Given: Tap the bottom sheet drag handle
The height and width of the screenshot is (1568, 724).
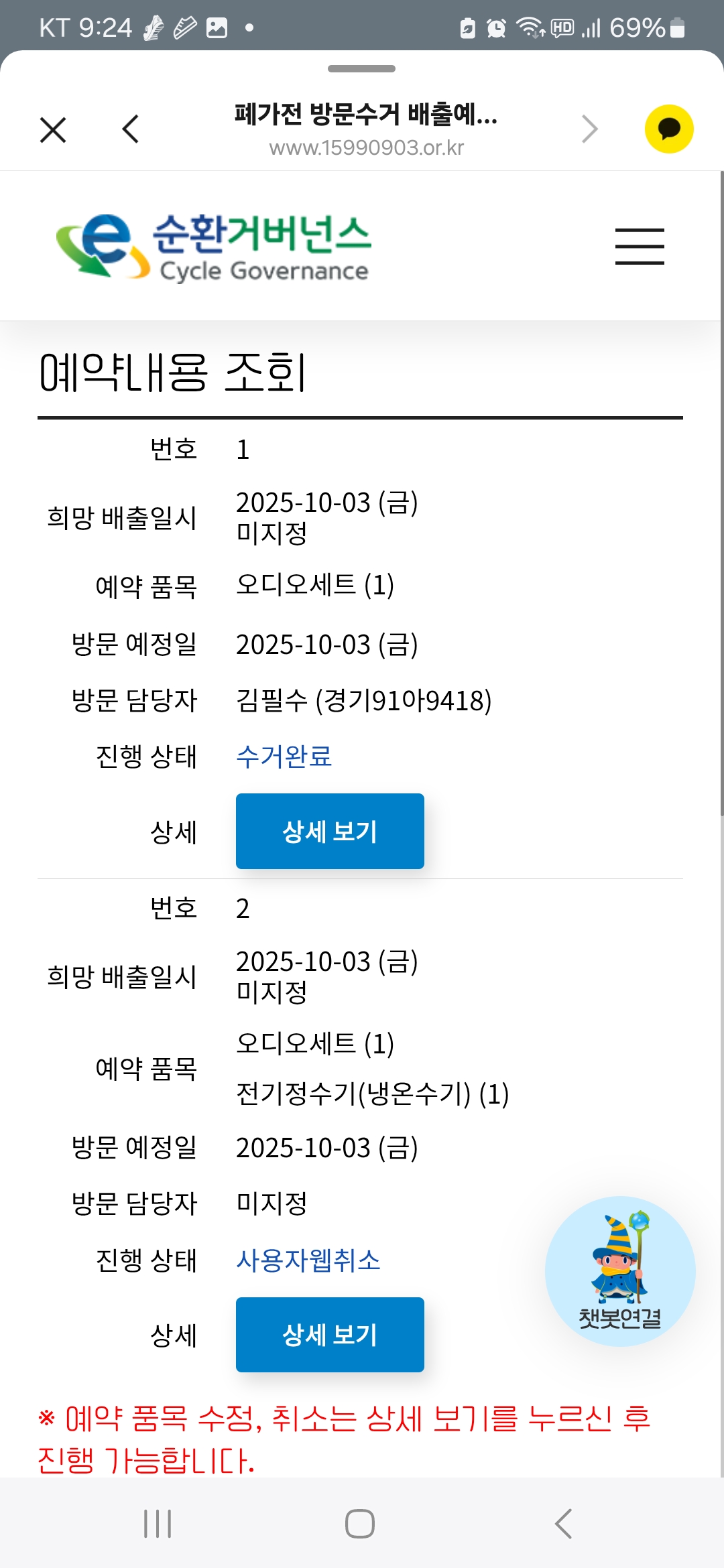Looking at the screenshot, I should tap(361, 68).
